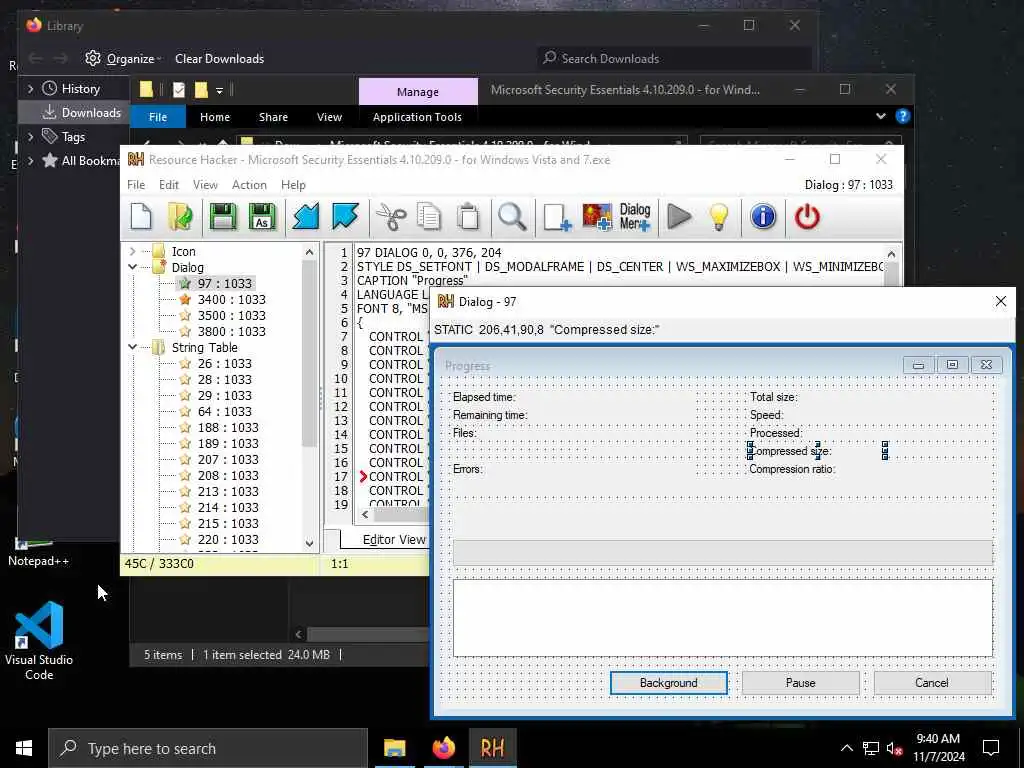Select dialog resource 3400 : 1033
This screenshot has width=1024, height=768.
point(231,299)
